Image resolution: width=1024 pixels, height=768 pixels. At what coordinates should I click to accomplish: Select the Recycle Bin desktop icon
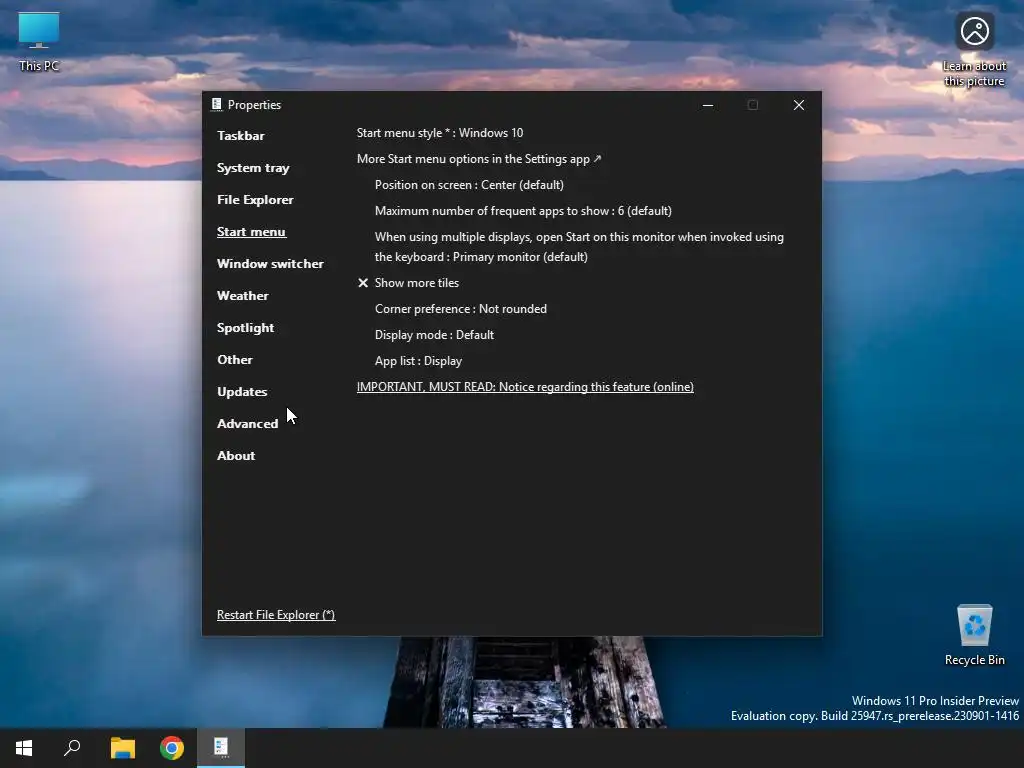click(974, 634)
